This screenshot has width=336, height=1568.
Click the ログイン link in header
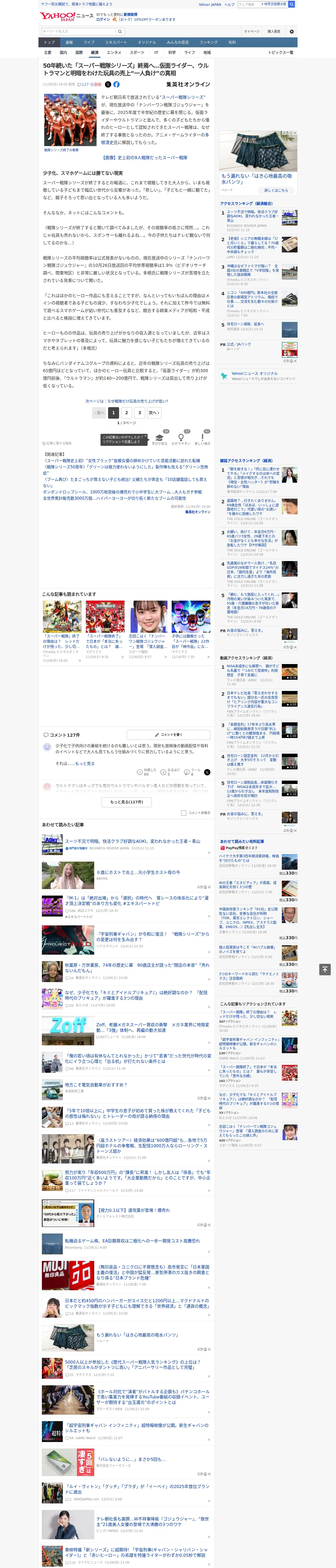[103, 20]
